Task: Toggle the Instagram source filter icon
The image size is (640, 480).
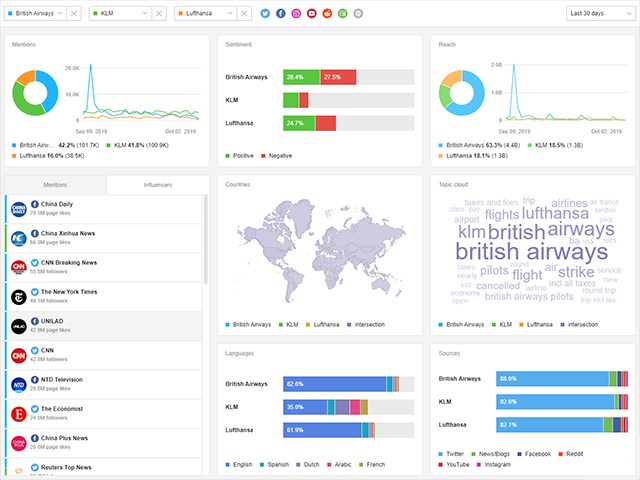Action: (296, 13)
